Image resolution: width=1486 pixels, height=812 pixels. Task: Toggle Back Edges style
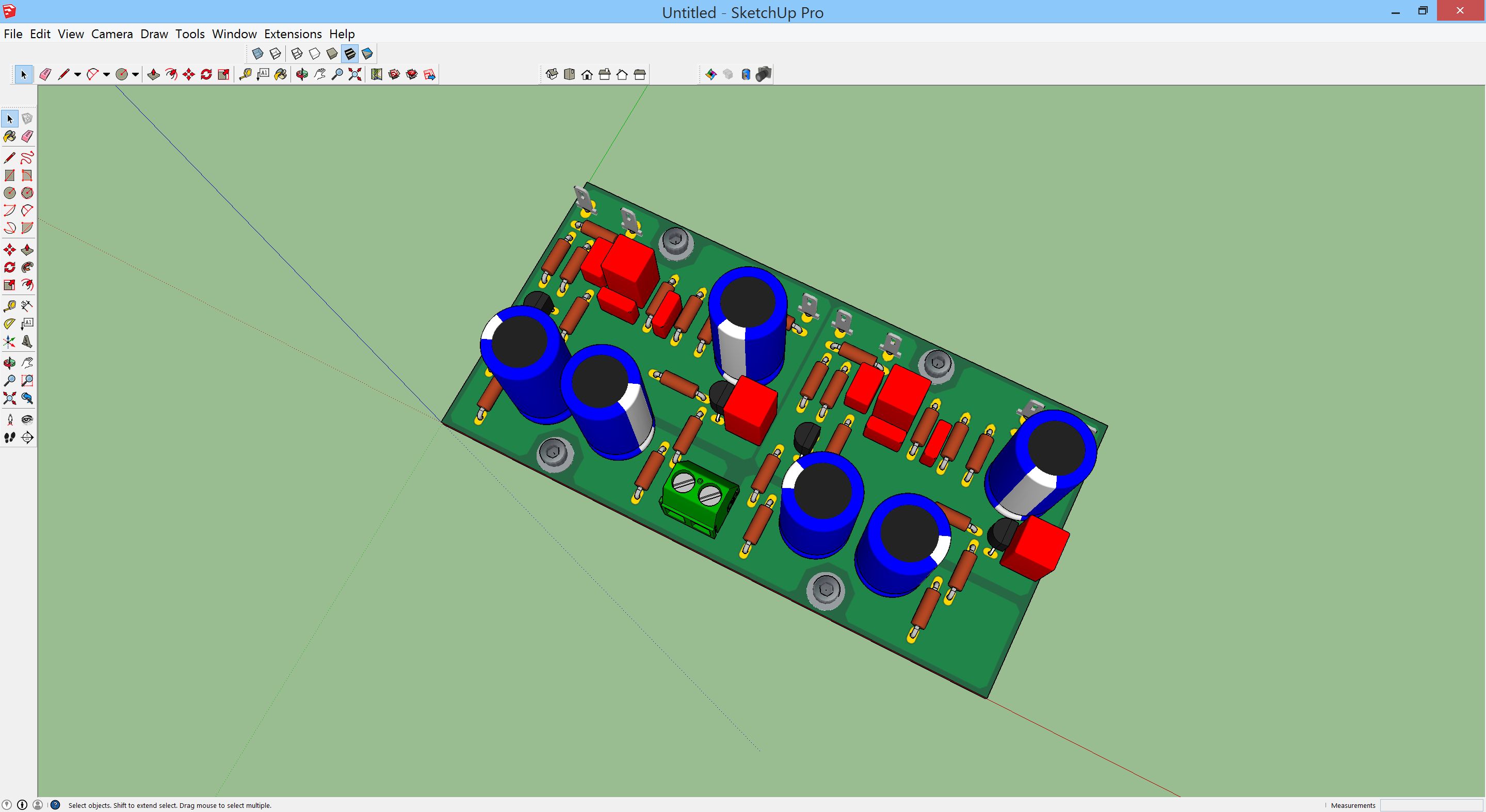[x=276, y=54]
